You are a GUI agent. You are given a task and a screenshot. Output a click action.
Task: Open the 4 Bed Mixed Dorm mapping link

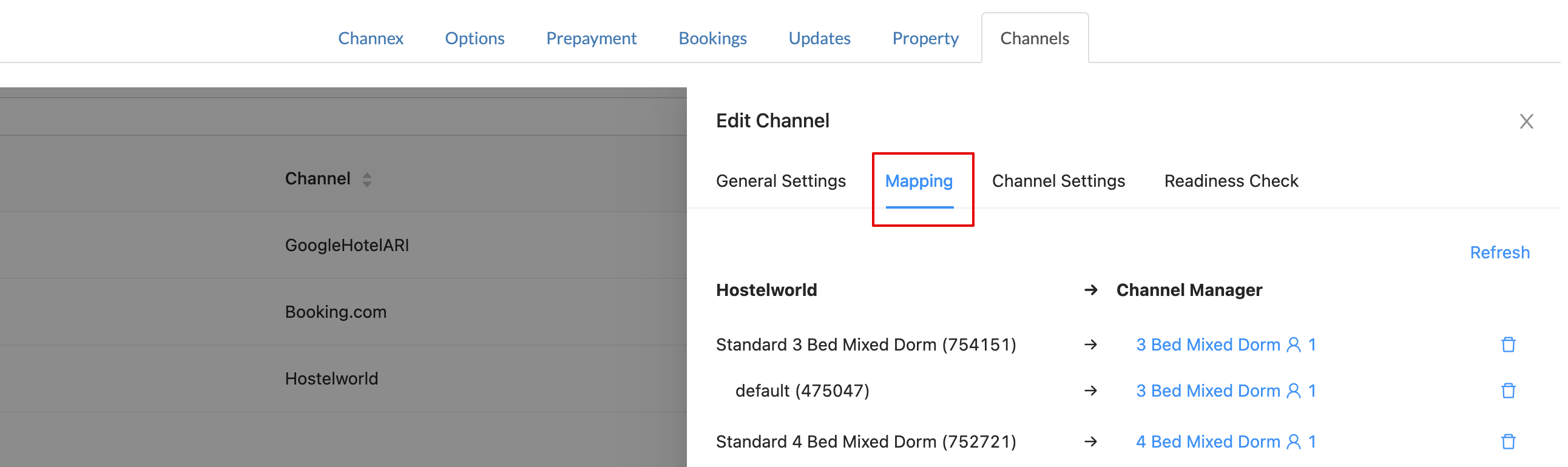tap(1225, 442)
